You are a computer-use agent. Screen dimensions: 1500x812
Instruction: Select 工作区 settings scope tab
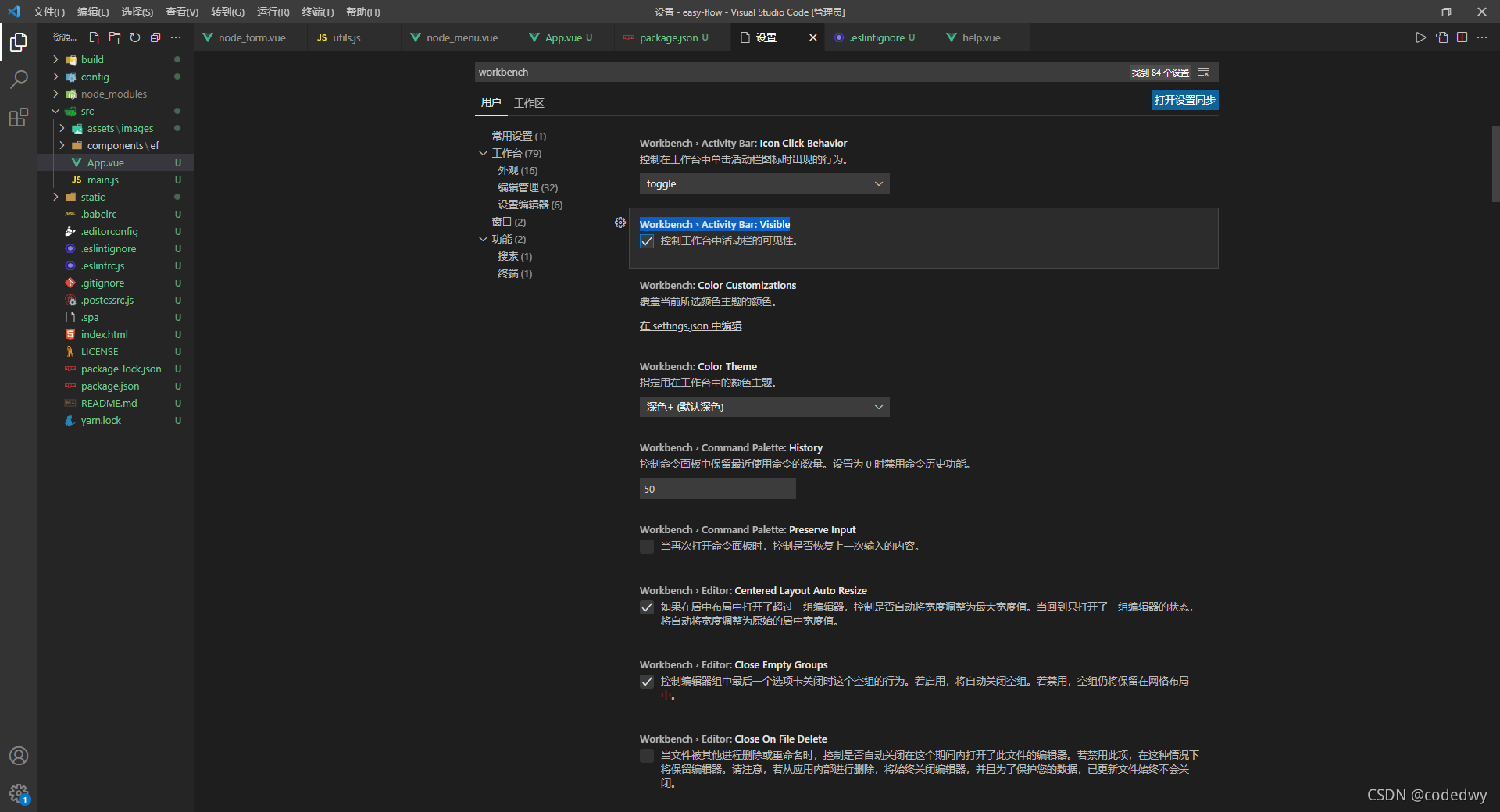[x=529, y=103]
